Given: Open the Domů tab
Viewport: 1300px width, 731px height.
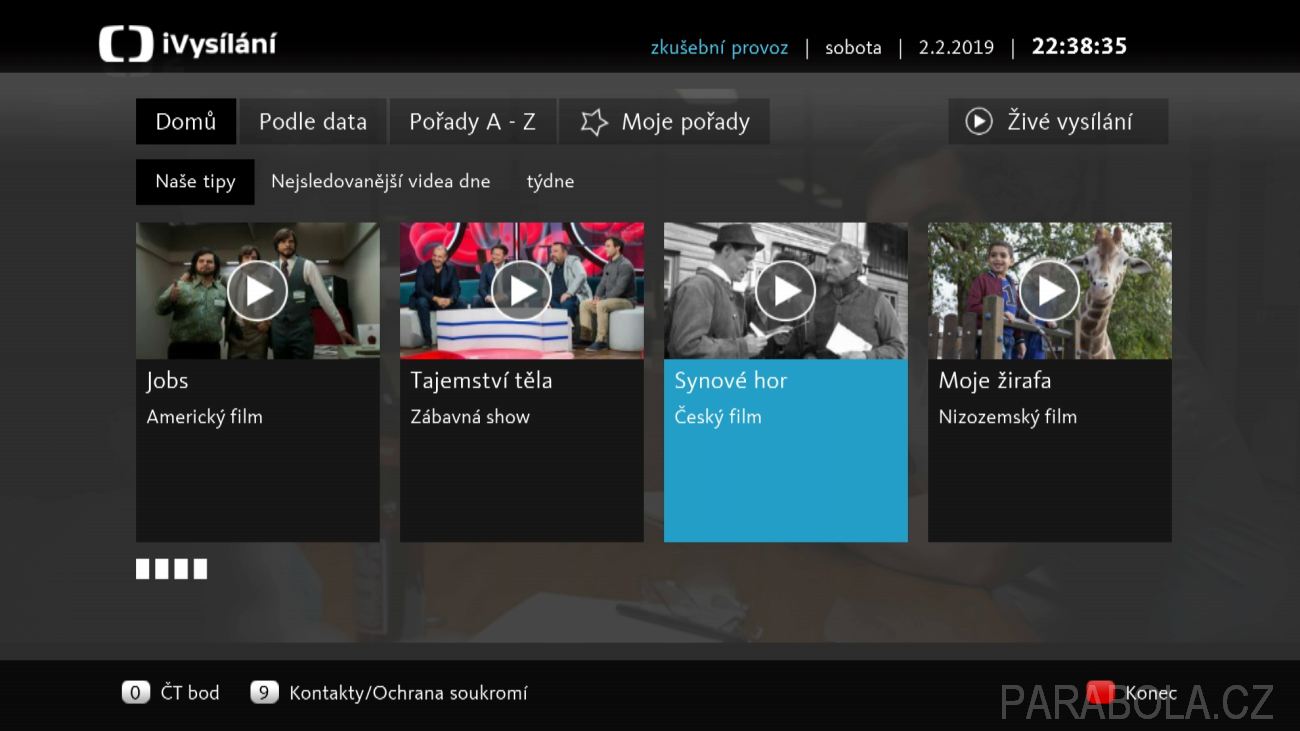Looking at the screenshot, I should coord(186,122).
